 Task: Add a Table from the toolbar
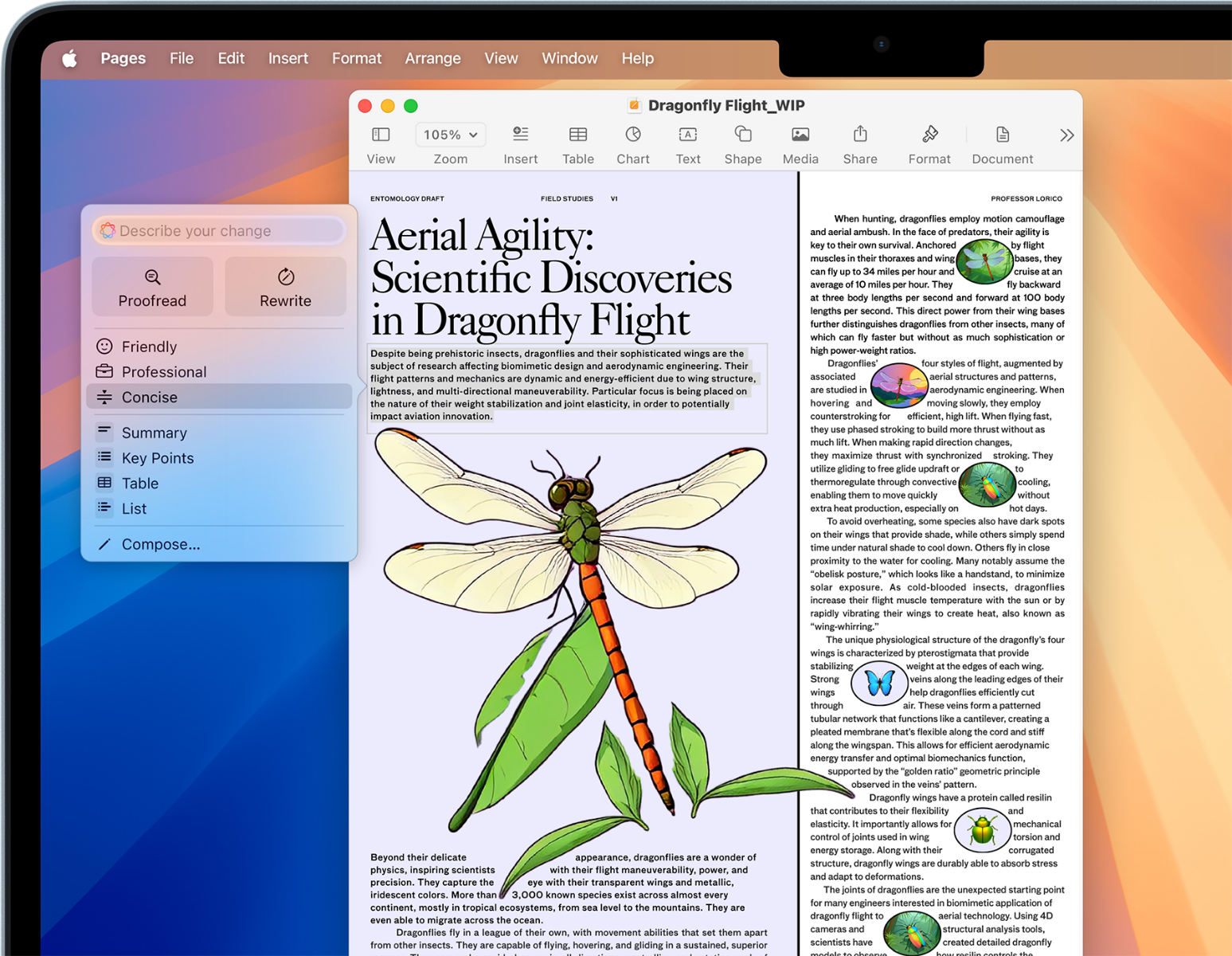[x=577, y=135]
